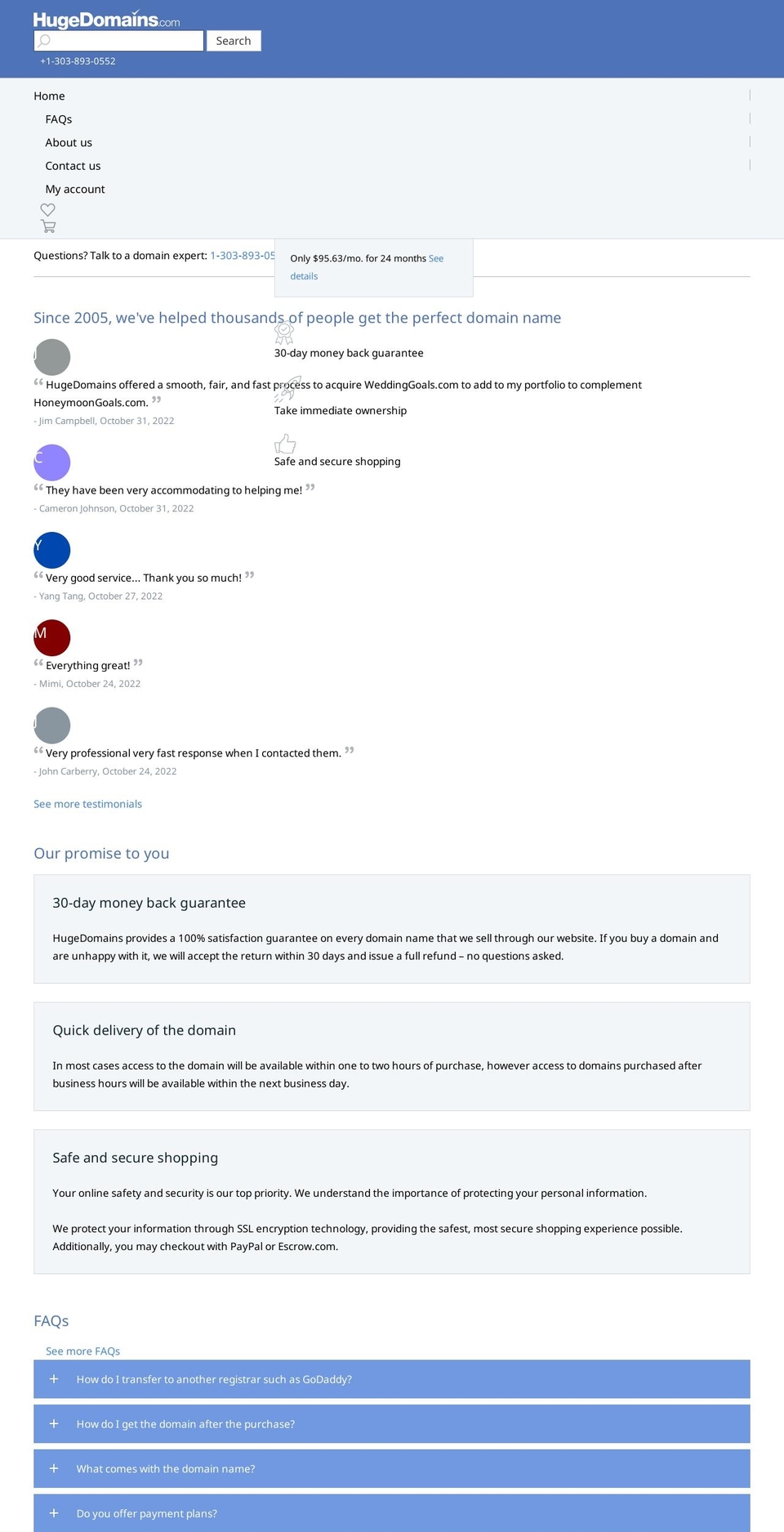Viewport: 784px width, 1532px height.
Task: Open the FAQs menu item
Action: coord(59,119)
